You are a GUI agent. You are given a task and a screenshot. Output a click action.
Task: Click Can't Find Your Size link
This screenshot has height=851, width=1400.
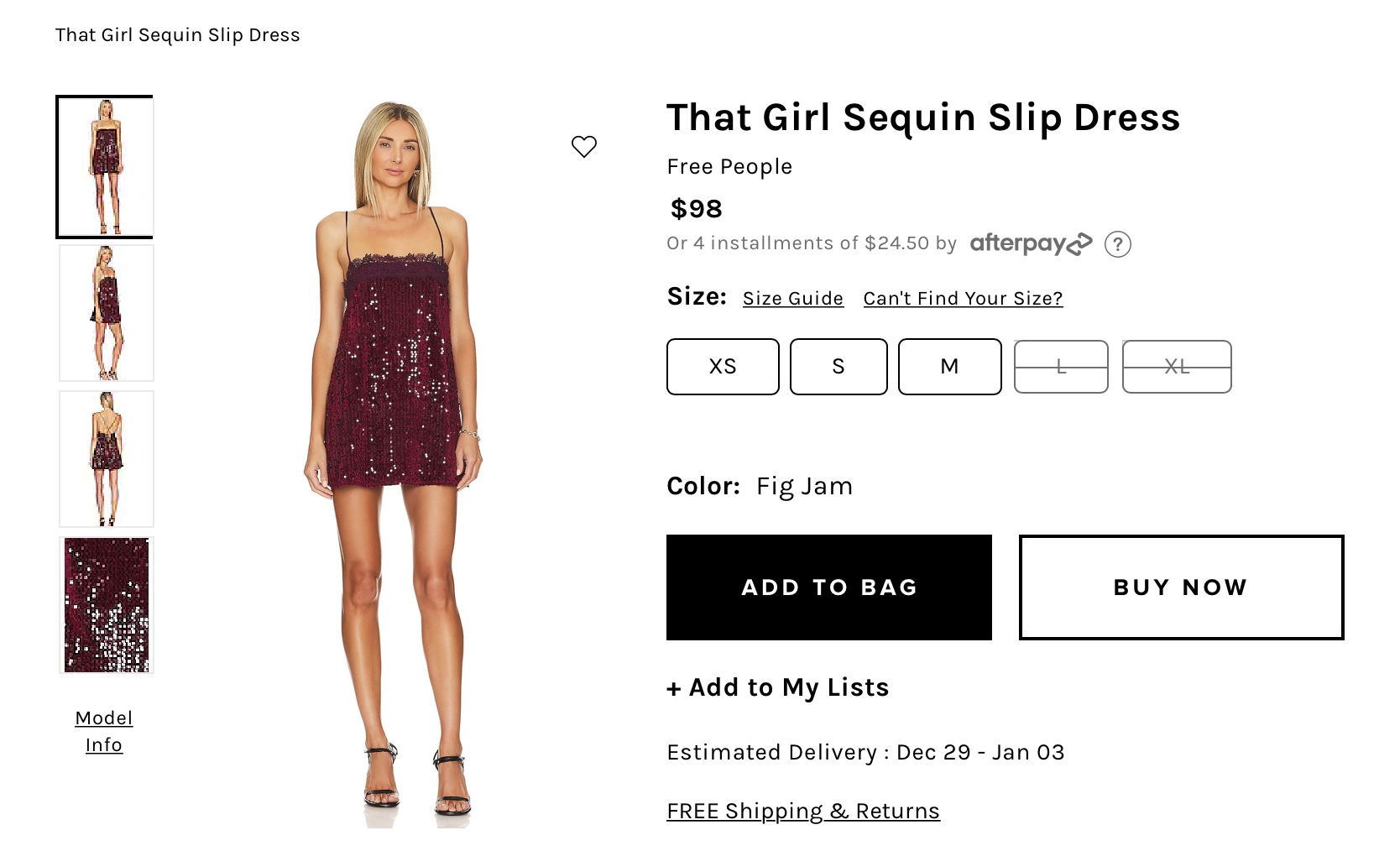[x=963, y=299]
